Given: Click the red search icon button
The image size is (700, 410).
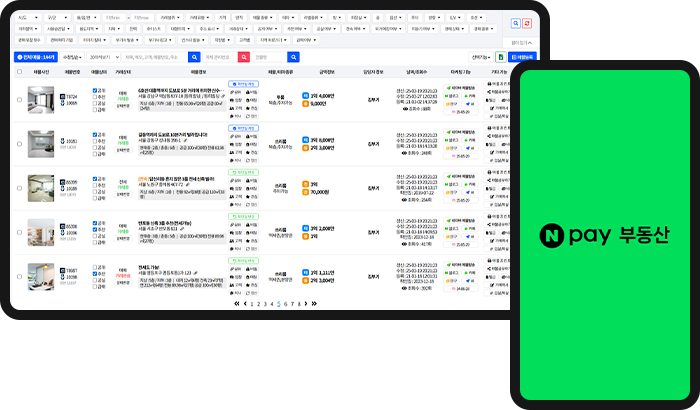Looking at the screenshot, I should [x=243, y=57].
